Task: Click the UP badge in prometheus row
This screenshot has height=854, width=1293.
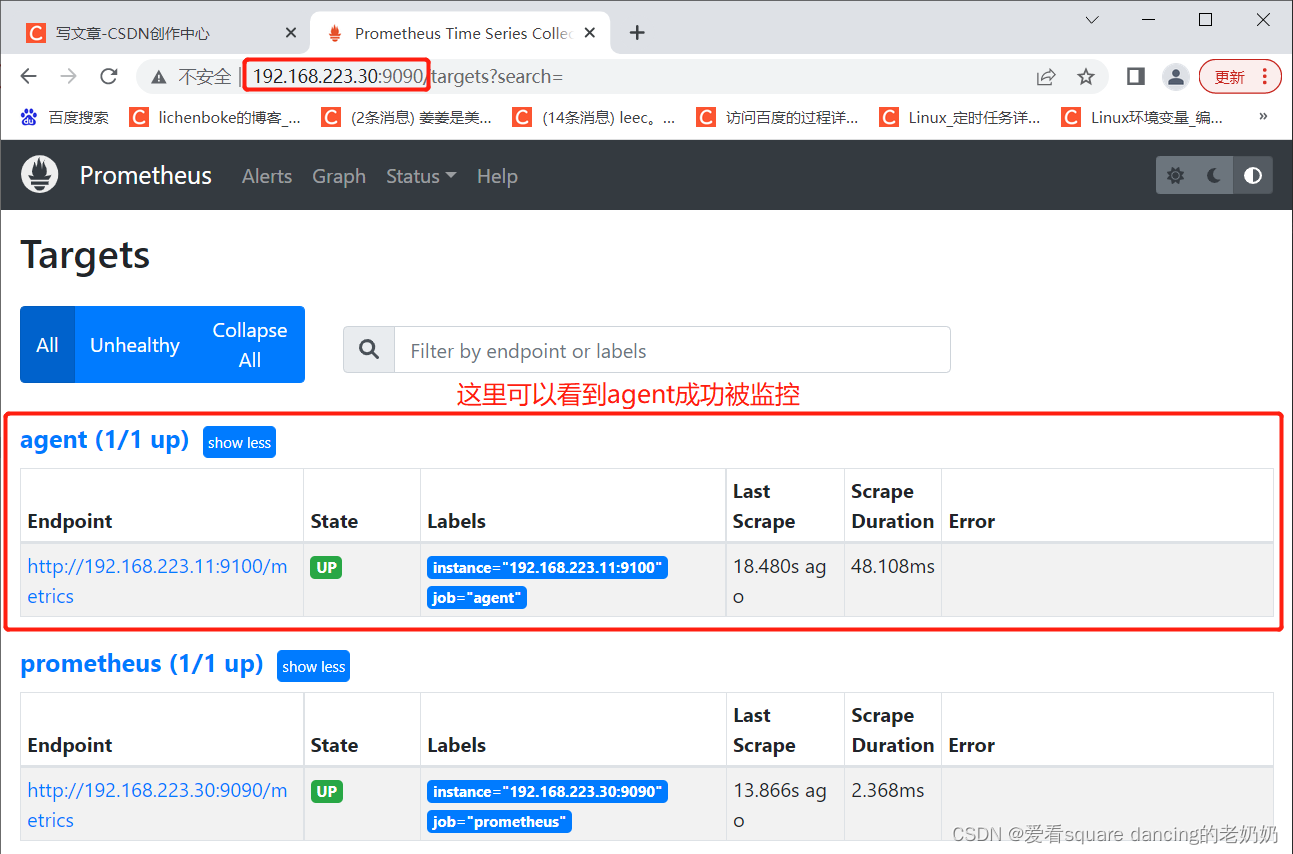Action: [326, 792]
